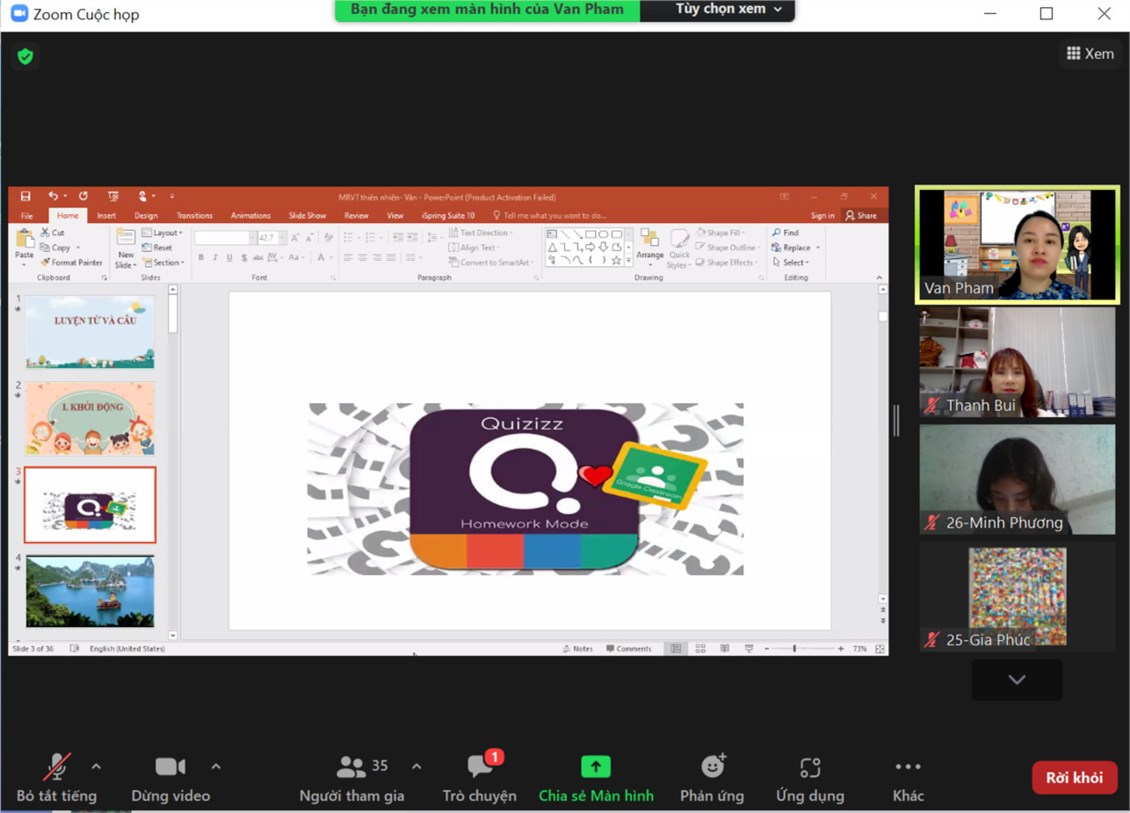Open the Phản ứng reactions icon
The image size is (1130, 813).
[713, 767]
